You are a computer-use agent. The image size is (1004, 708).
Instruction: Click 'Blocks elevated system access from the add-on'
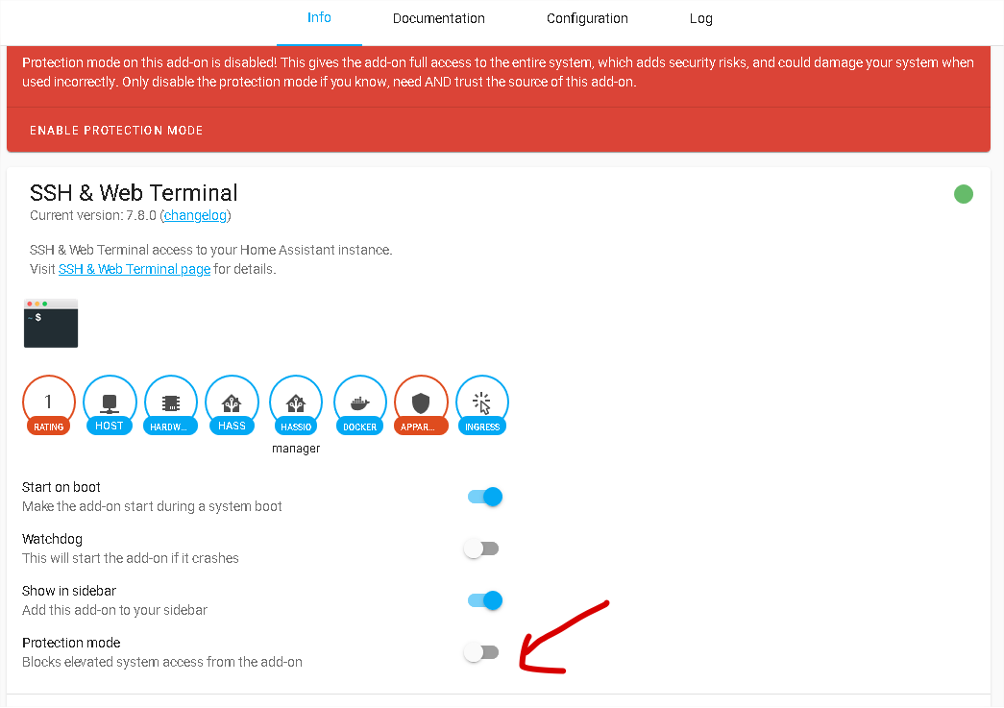162,662
